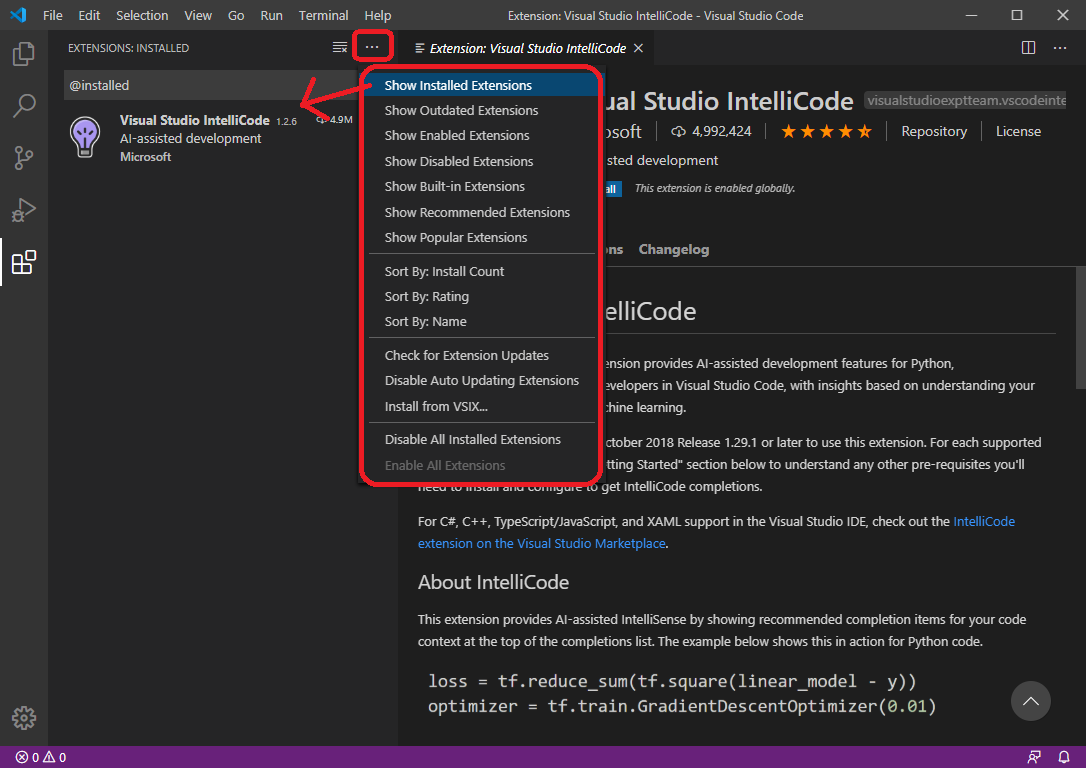The height and width of the screenshot is (768, 1086).
Task: Switch to the Changelog tab
Action: 674,249
